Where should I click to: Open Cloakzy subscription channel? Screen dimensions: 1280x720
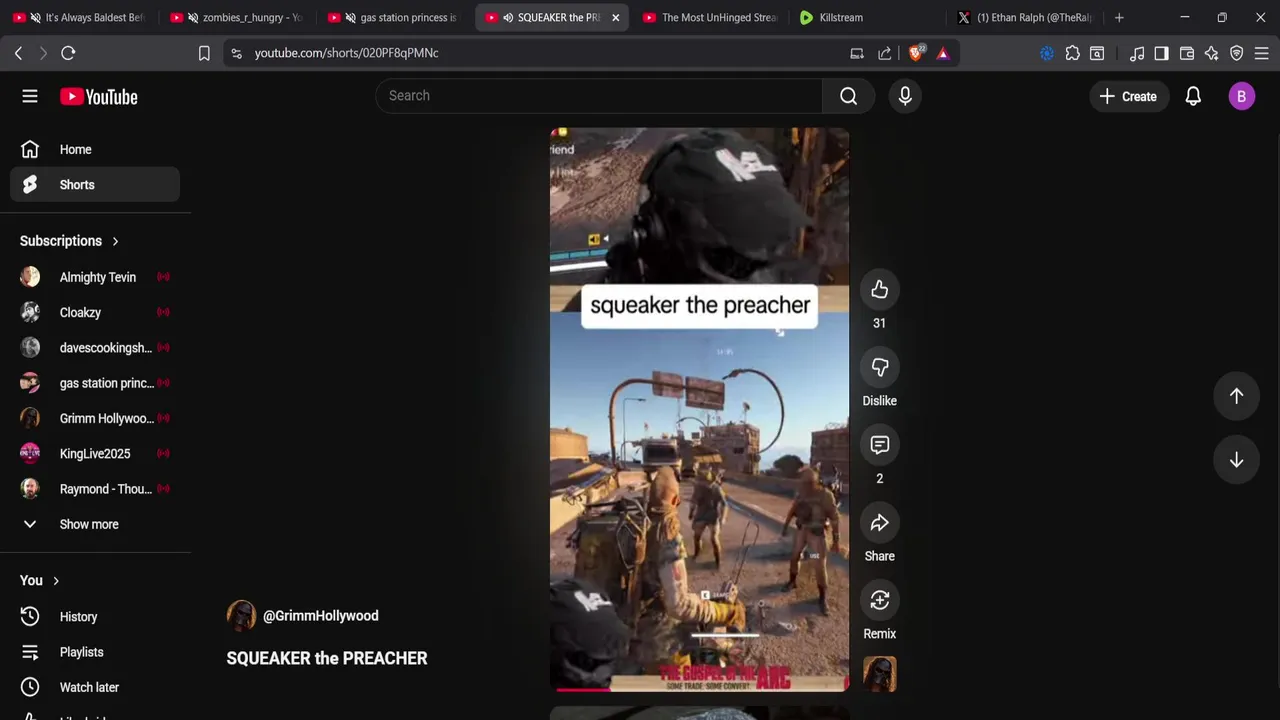(95, 312)
